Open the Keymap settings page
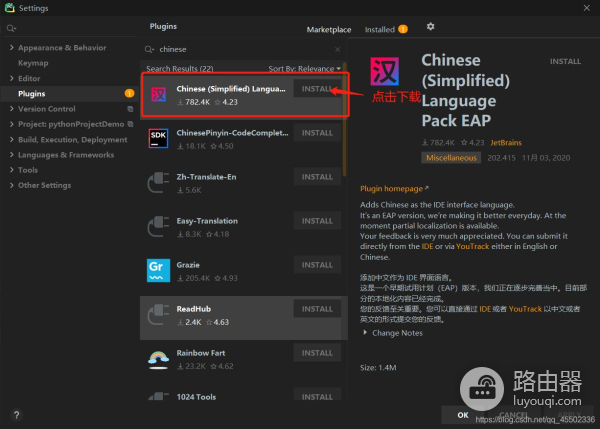The width and height of the screenshot is (600, 429). pos(33,63)
